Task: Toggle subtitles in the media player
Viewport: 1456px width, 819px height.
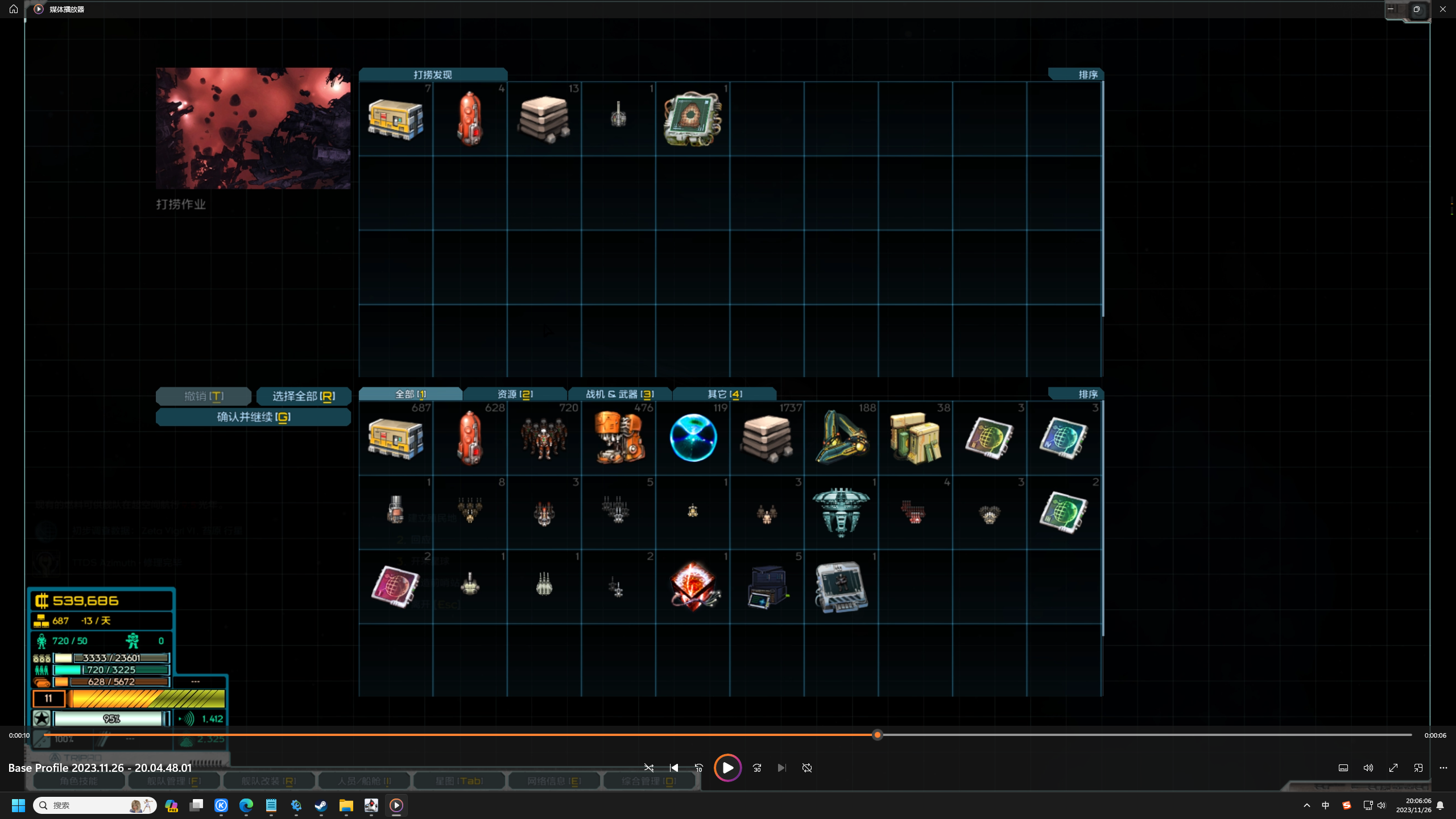Action: [1343, 768]
